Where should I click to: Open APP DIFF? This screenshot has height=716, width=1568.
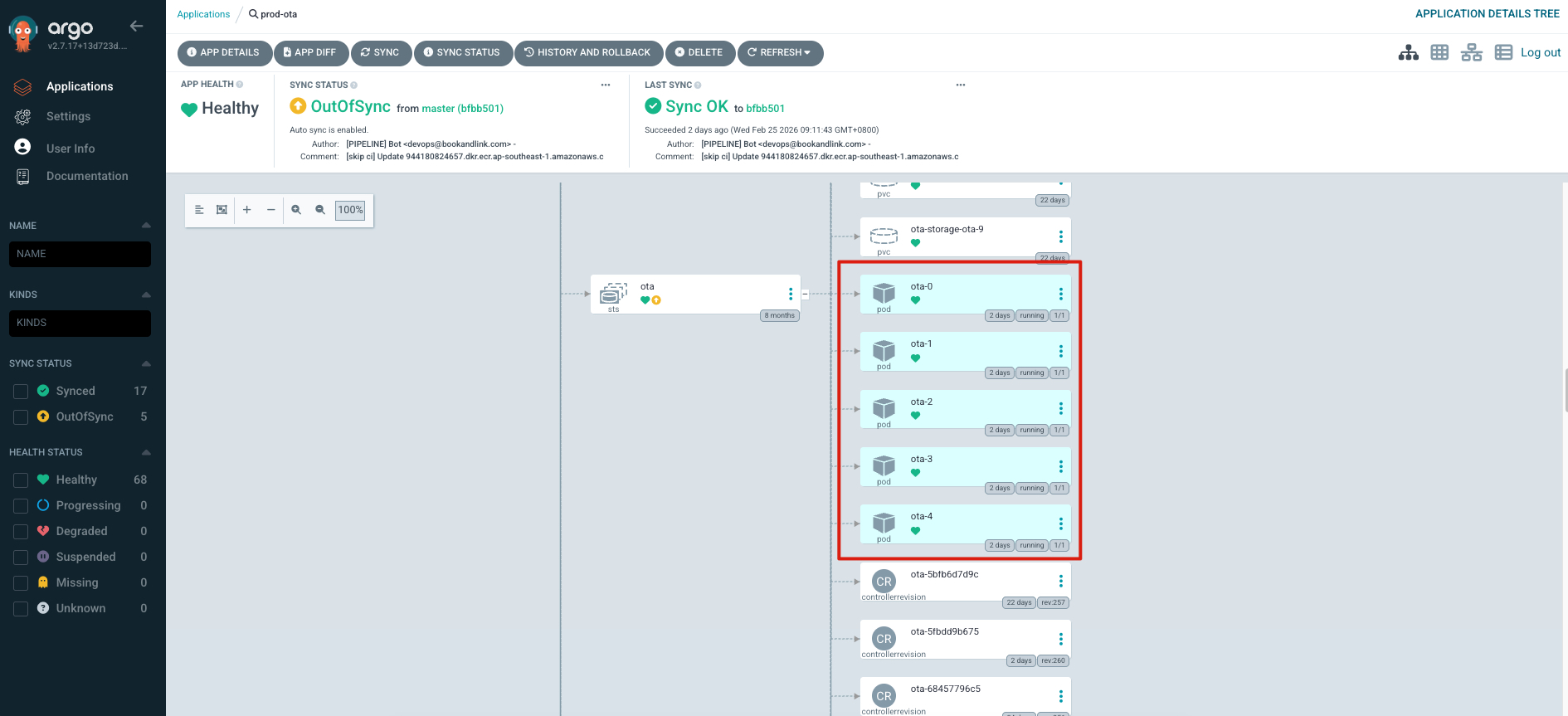coord(310,52)
